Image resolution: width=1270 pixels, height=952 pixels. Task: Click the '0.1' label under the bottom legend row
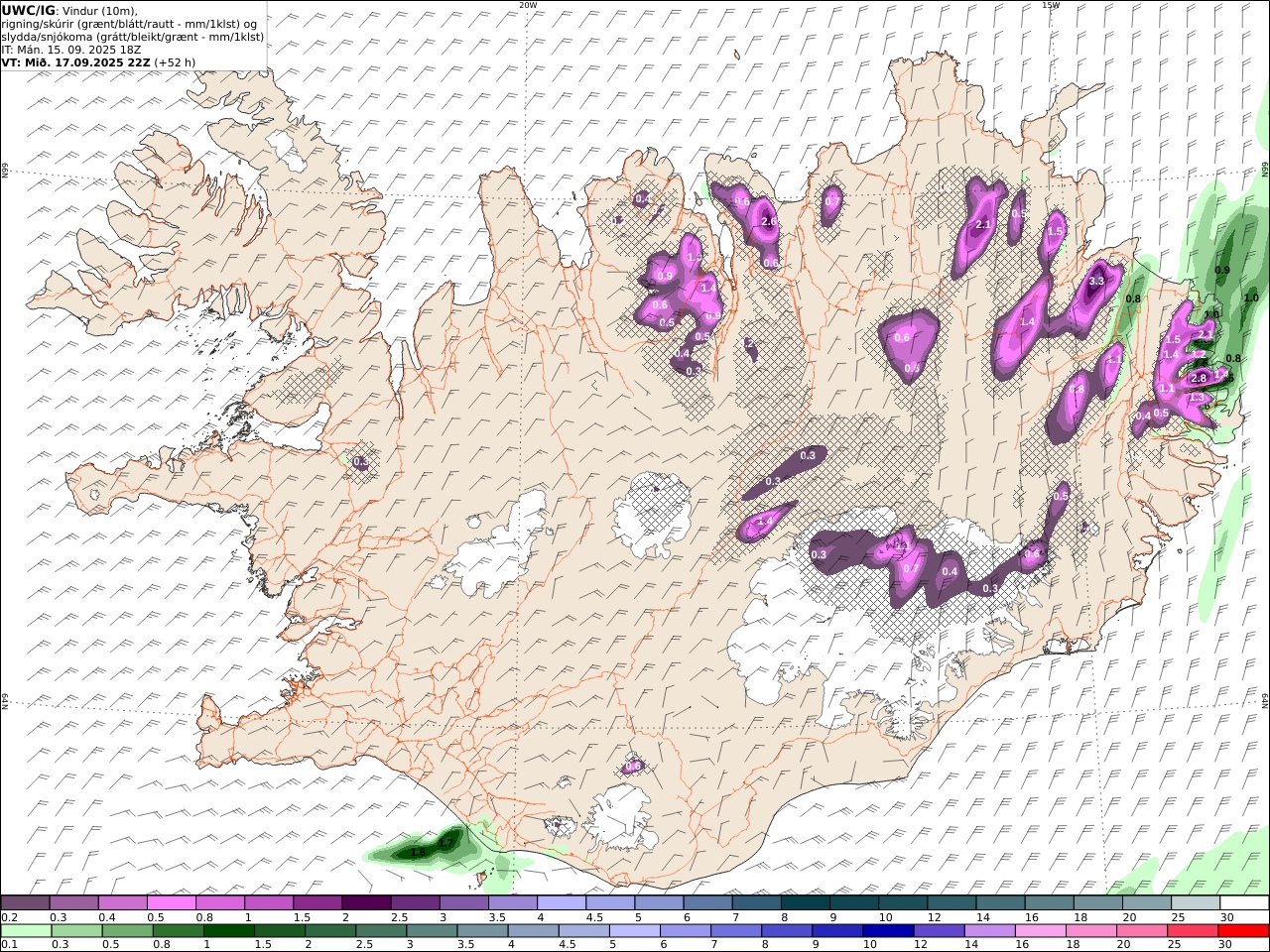tap(8, 945)
